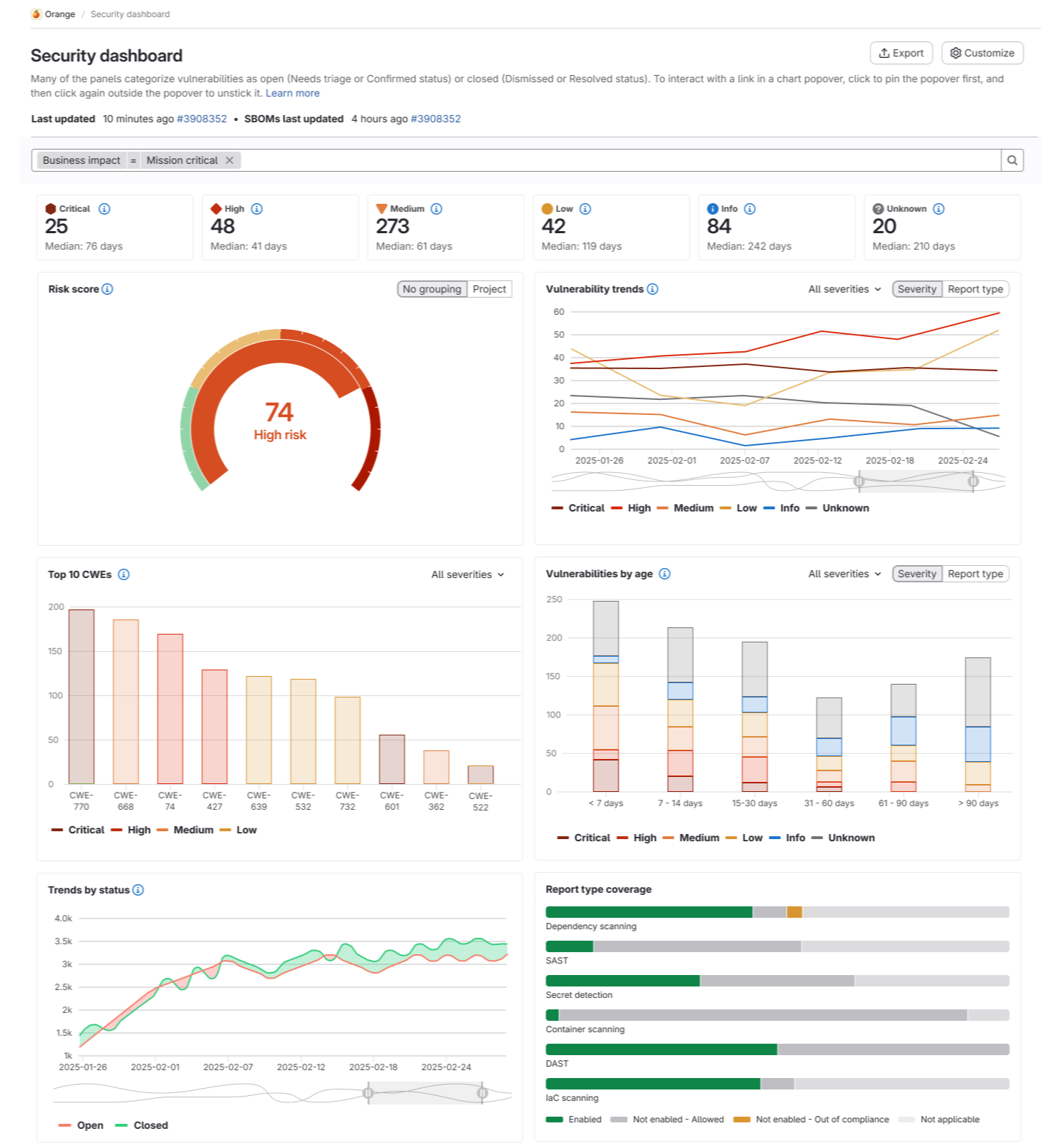1064x1146 pixels.
Task: Show Trends by status info icon
Action: tap(138, 890)
